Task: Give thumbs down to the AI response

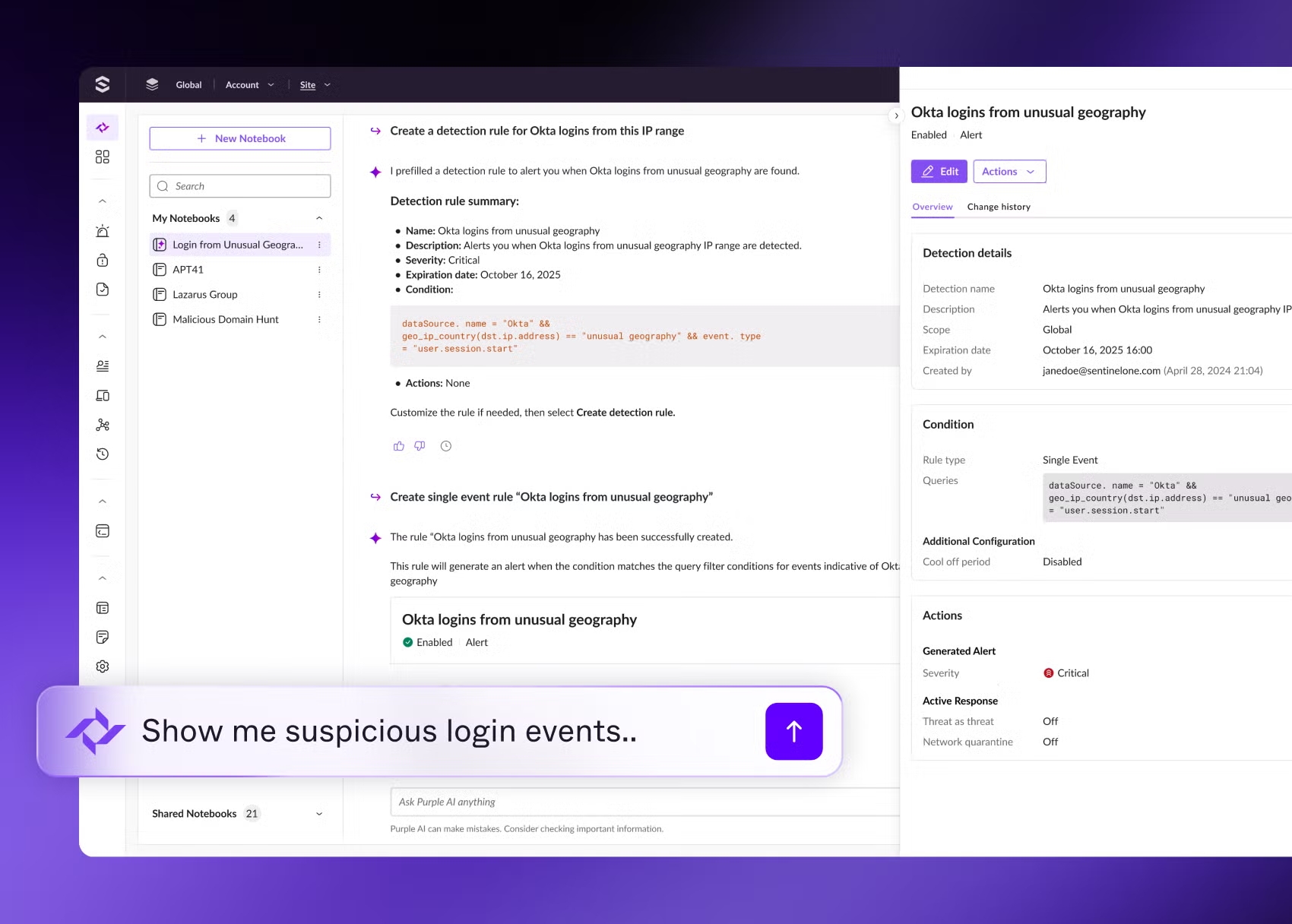Action: coord(420,446)
